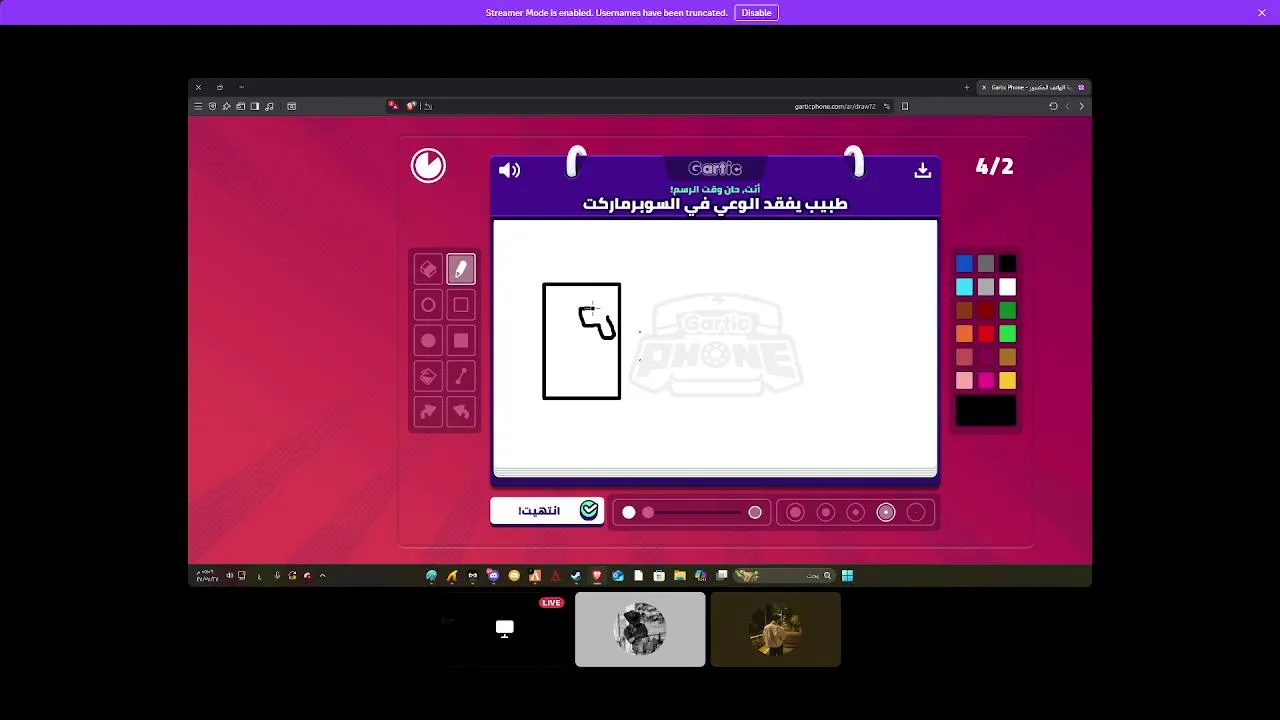This screenshot has width=1280, height=720.
Task: Click the reload icon in the browser toolbar
Action: click(1053, 106)
